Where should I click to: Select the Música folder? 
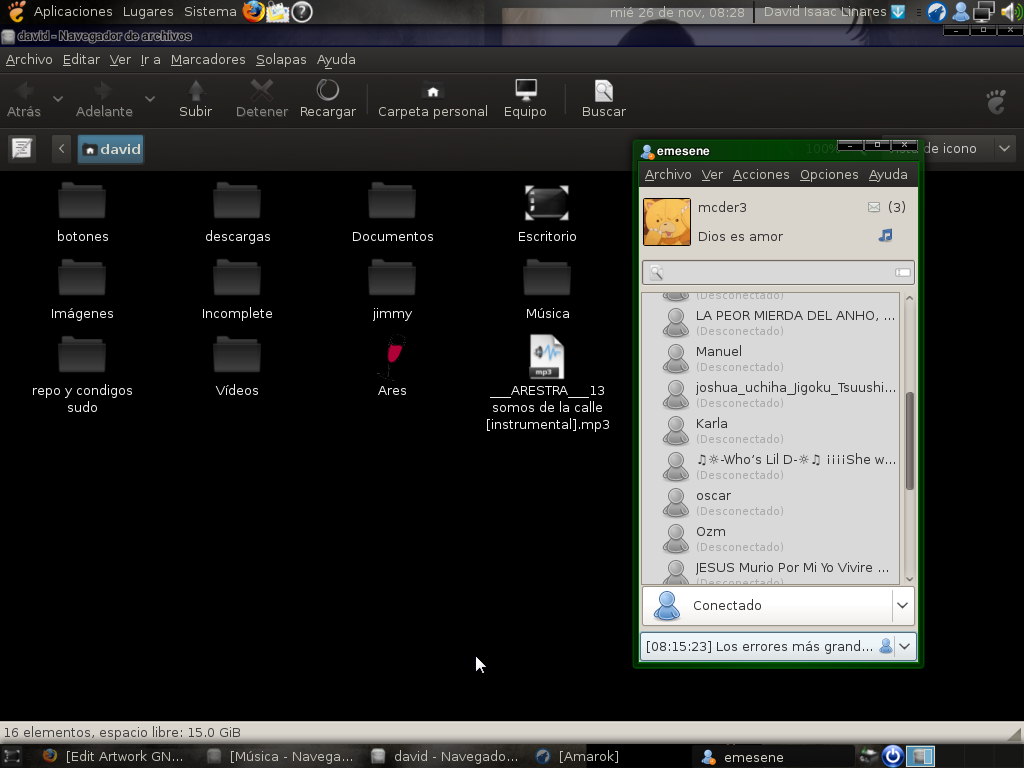coord(547,291)
